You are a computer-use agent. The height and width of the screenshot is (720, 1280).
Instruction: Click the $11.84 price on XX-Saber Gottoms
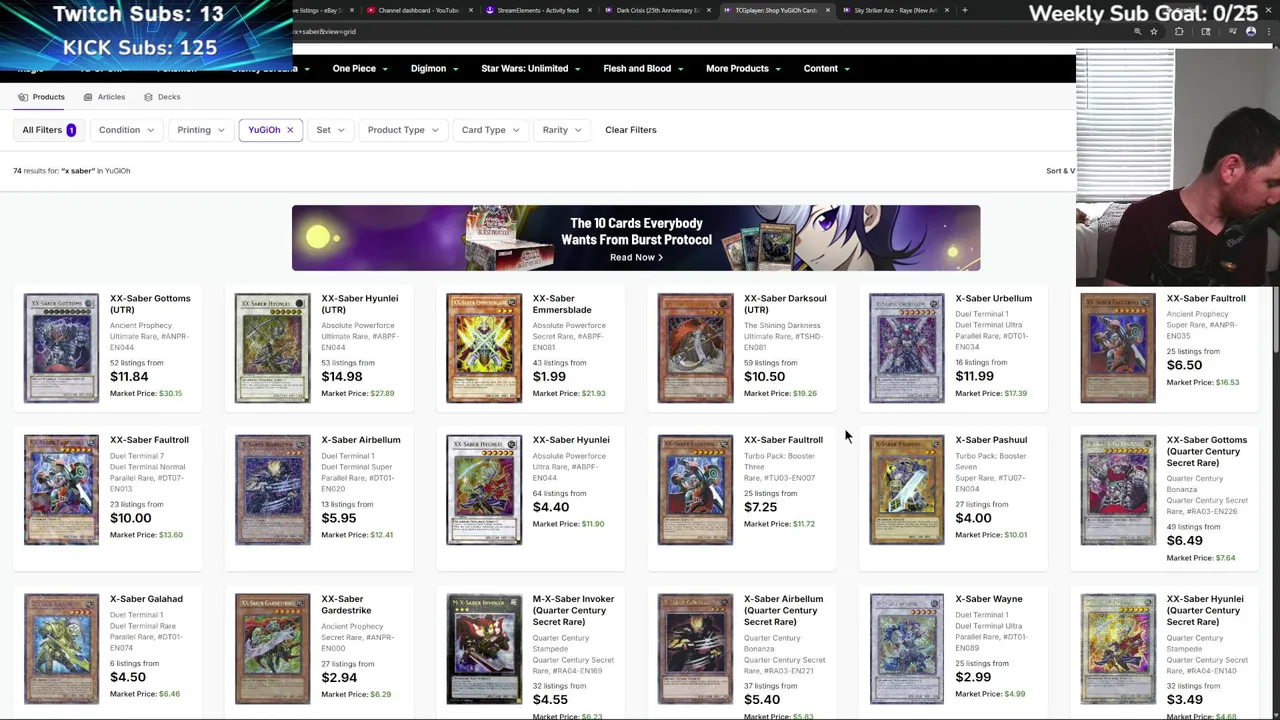tap(129, 377)
